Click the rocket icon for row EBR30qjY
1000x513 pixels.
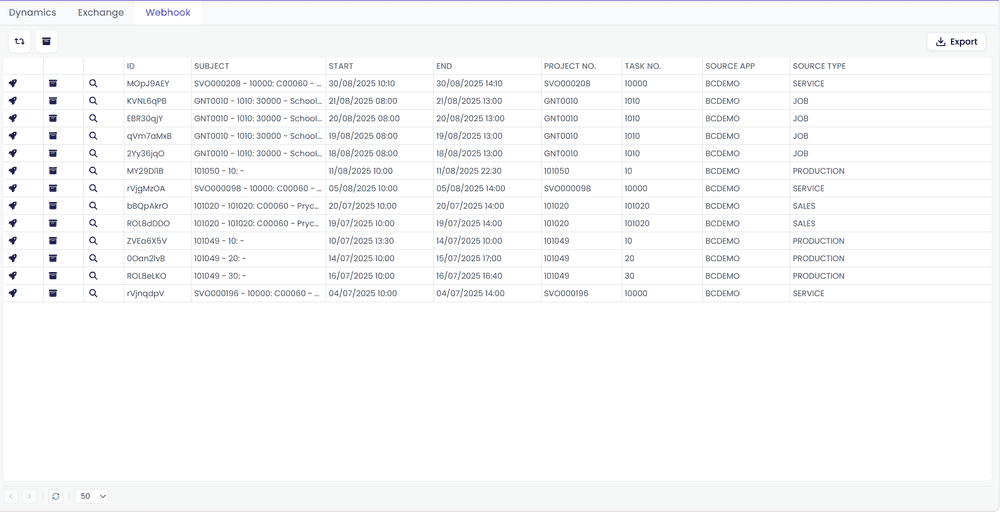pyautogui.click(x=13, y=119)
